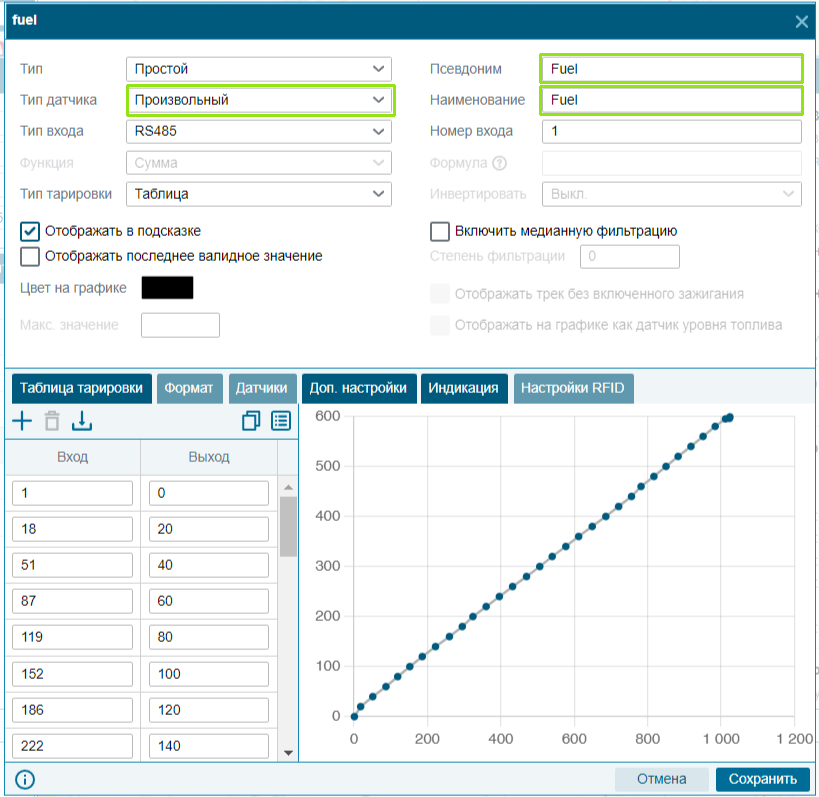This screenshot has width=819, height=797.
Task: Select Выход cell with value 0
Action: [209, 493]
